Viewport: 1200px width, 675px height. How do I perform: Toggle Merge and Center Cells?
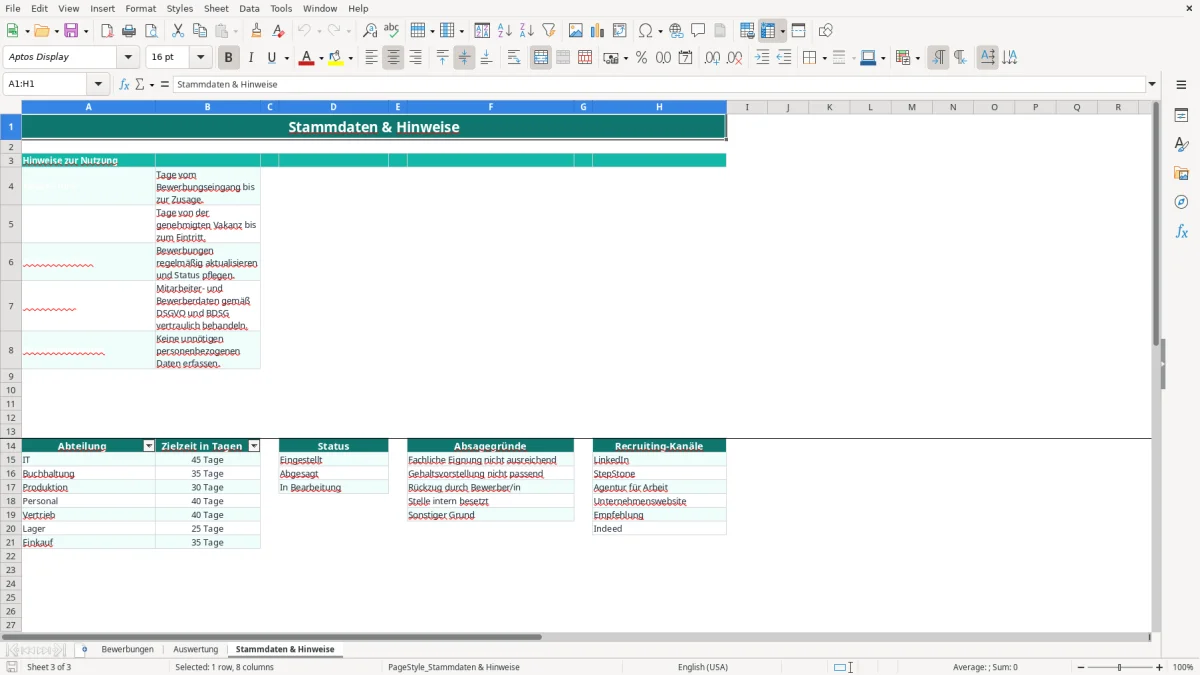[x=541, y=58]
